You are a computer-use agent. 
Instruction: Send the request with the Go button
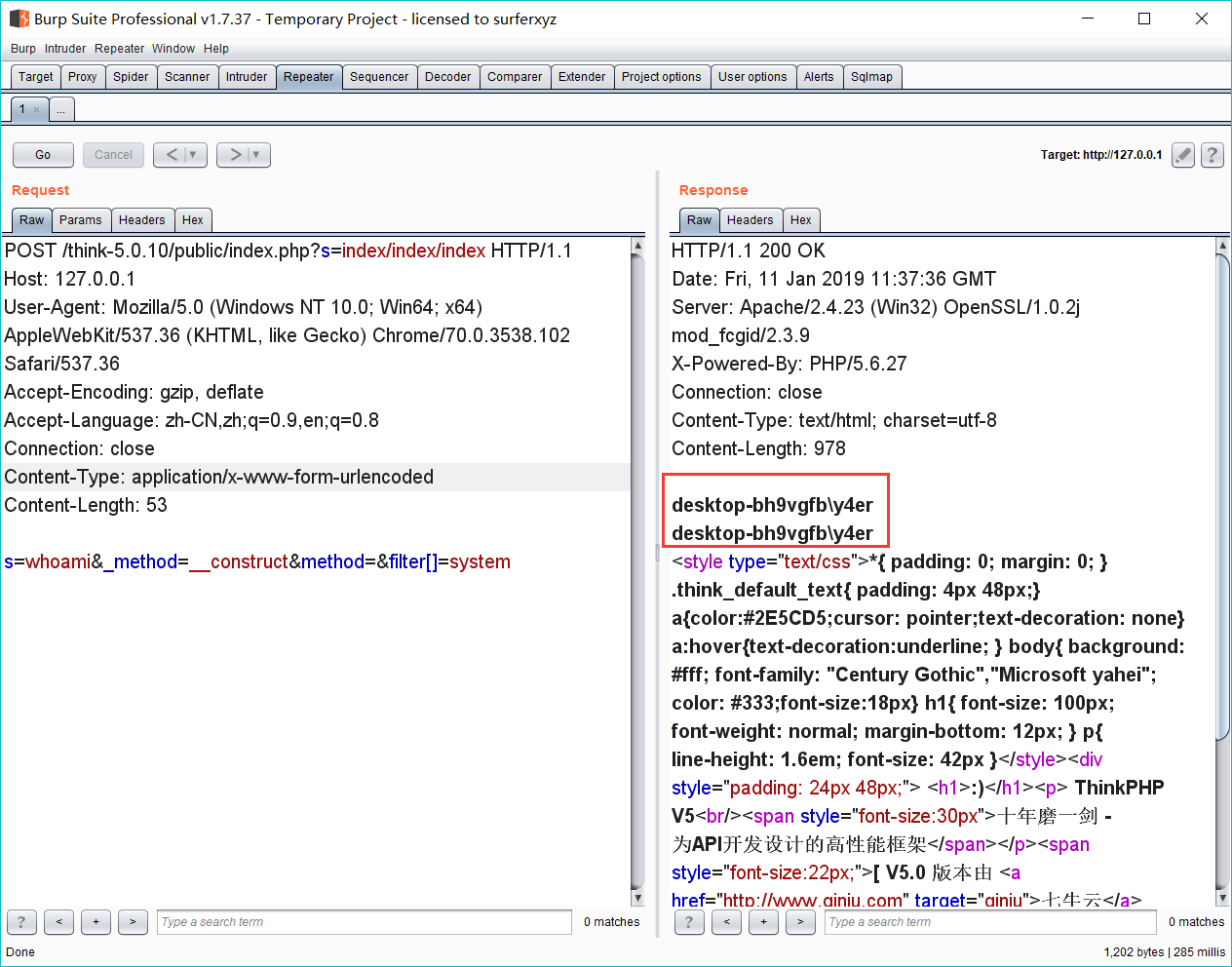(x=43, y=155)
